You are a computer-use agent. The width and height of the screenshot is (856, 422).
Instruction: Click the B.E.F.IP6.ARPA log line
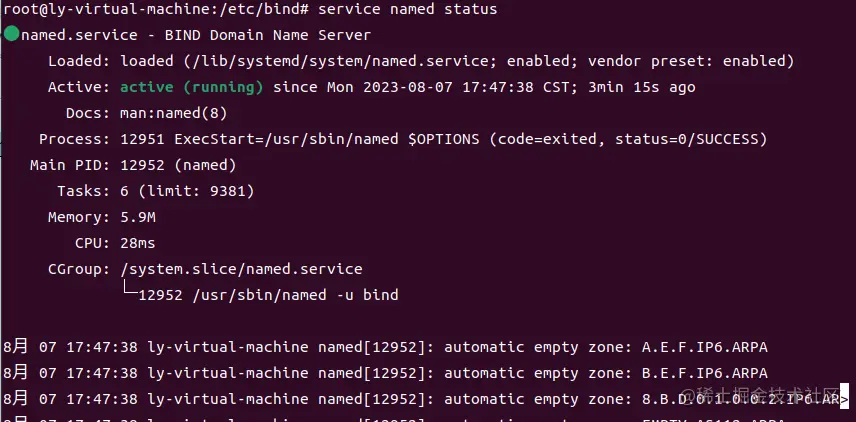(x=385, y=373)
